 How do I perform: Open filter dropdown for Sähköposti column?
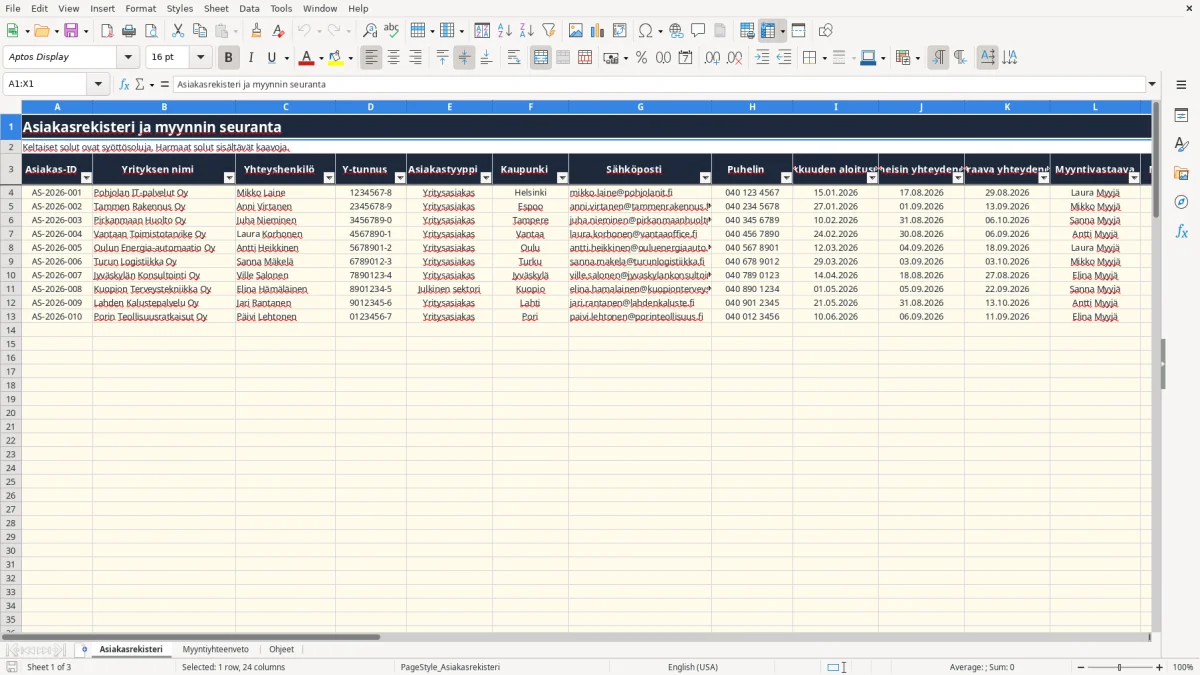(x=703, y=178)
